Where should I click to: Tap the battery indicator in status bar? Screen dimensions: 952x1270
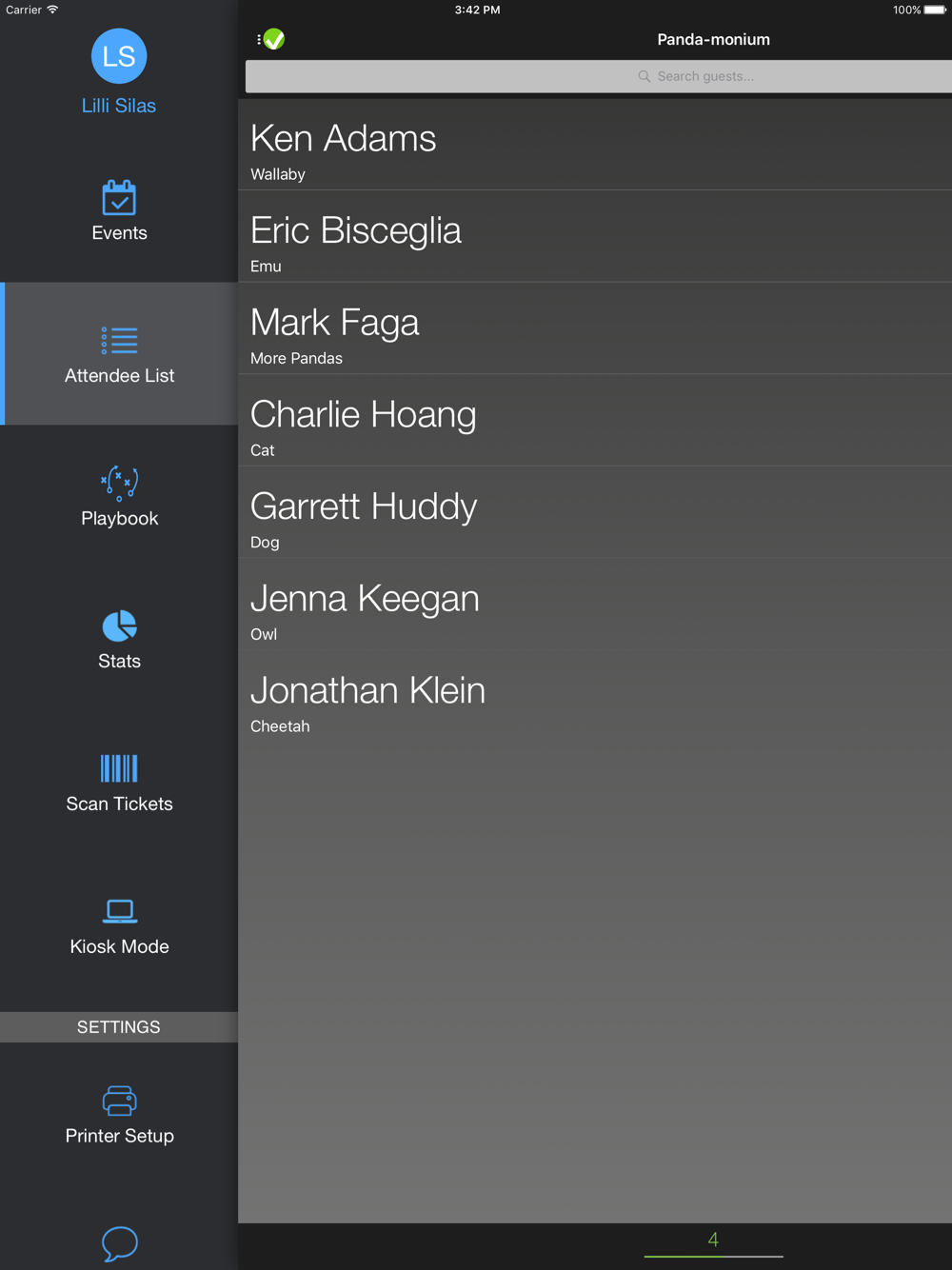(935, 10)
